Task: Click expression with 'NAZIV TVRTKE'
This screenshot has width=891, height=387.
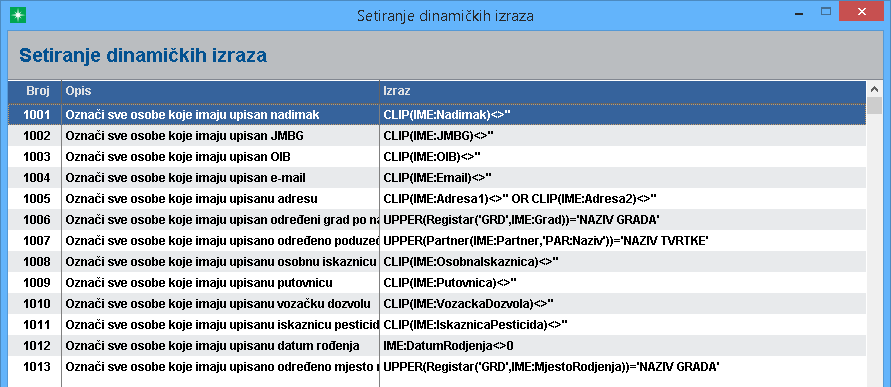Action: click(x=546, y=241)
